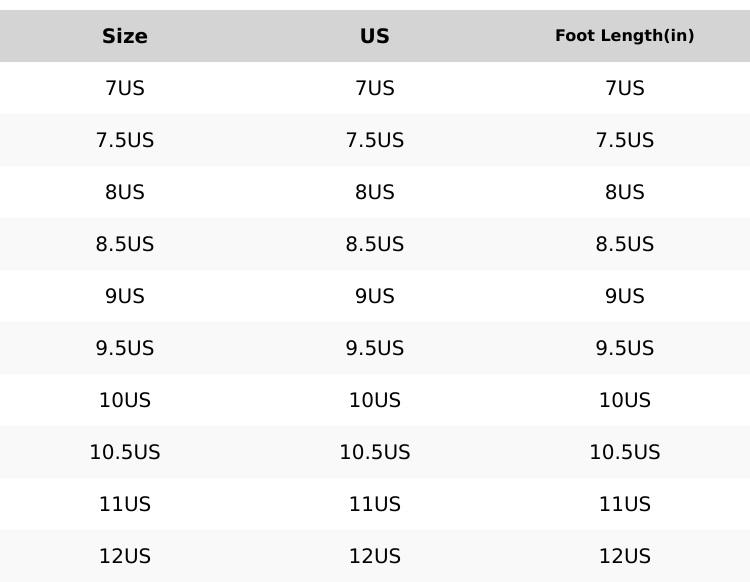The height and width of the screenshot is (582, 750).
Task: Click 12US in the US column
Action: (375, 556)
